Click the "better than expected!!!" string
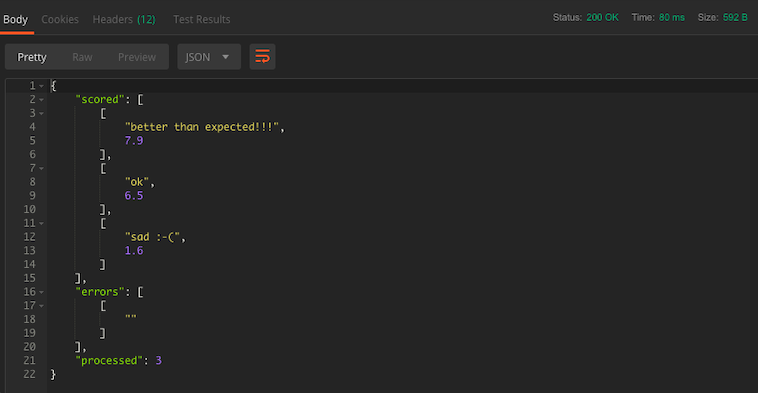 click(x=202, y=127)
